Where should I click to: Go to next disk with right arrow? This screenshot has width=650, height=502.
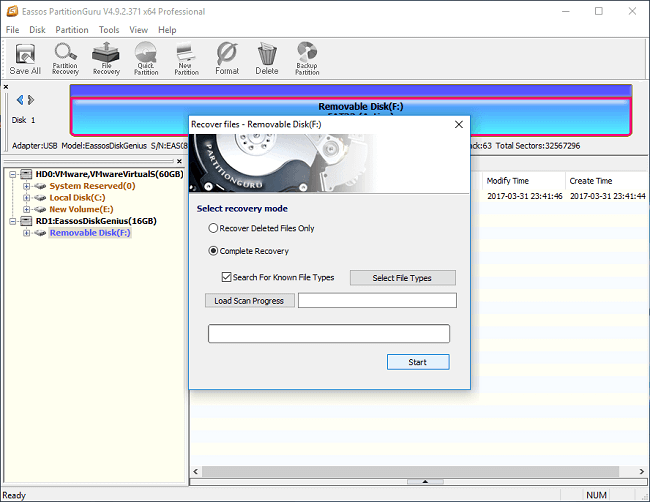pyautogui.click(x=31, y=100)
